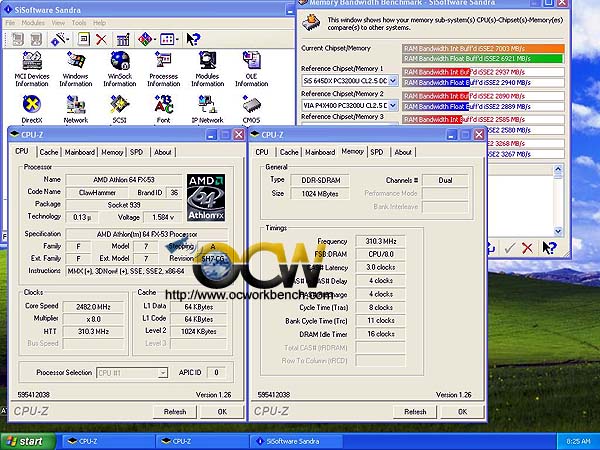The height and width of the screenshot is (450, 600).
Task: Switch to Mainboard tab in left CPU-Z
Action: [80, 152]
